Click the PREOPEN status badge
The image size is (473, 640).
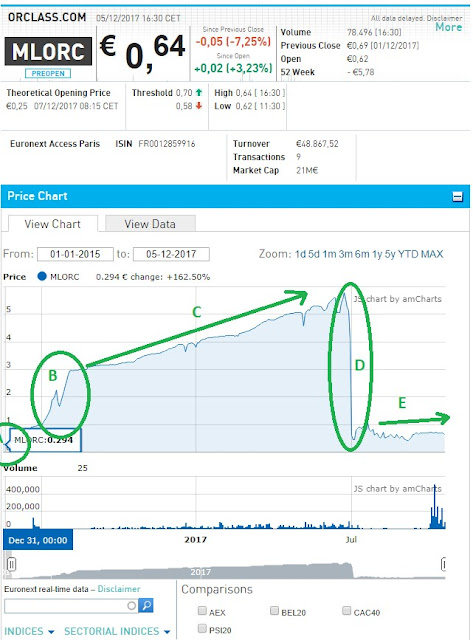48,73
